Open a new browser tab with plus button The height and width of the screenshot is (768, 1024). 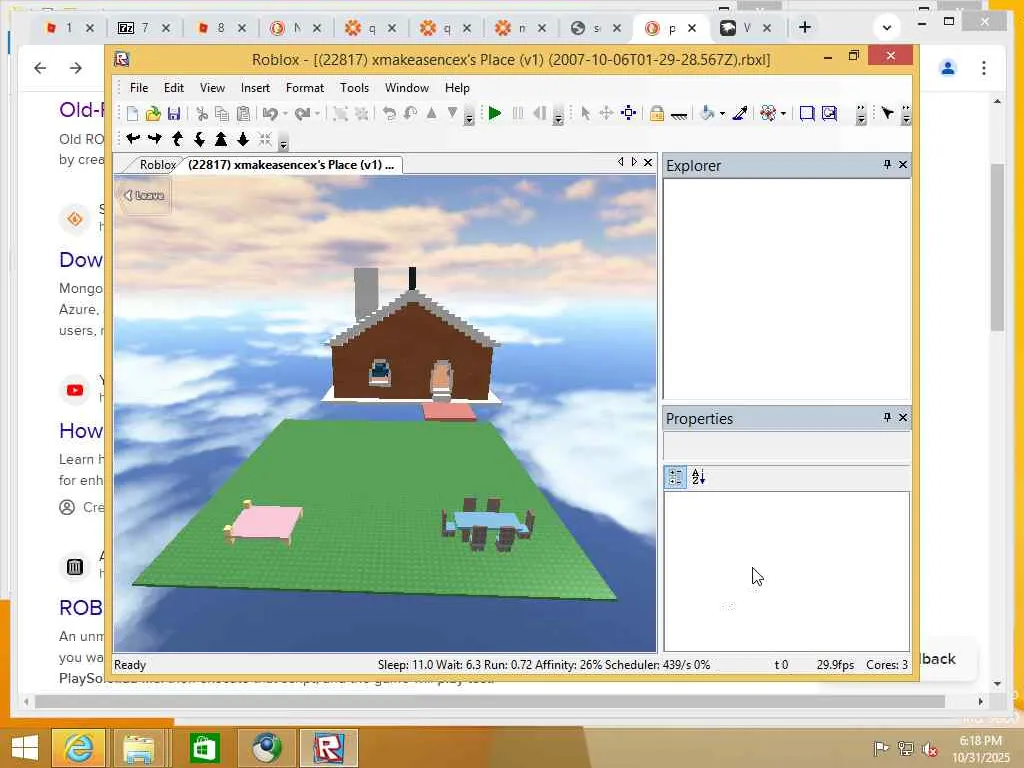805,27
